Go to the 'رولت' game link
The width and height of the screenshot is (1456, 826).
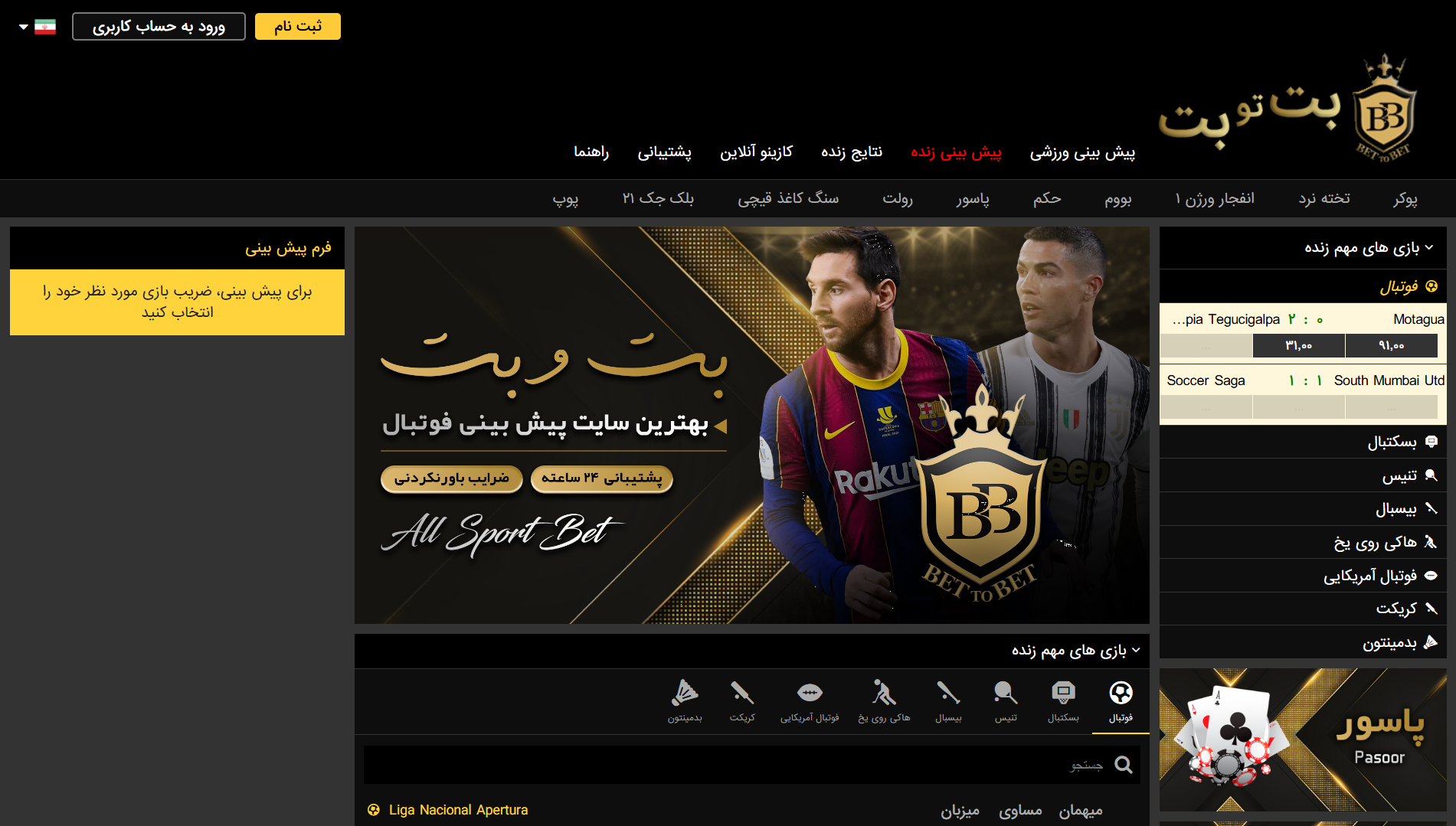point(898,199)
